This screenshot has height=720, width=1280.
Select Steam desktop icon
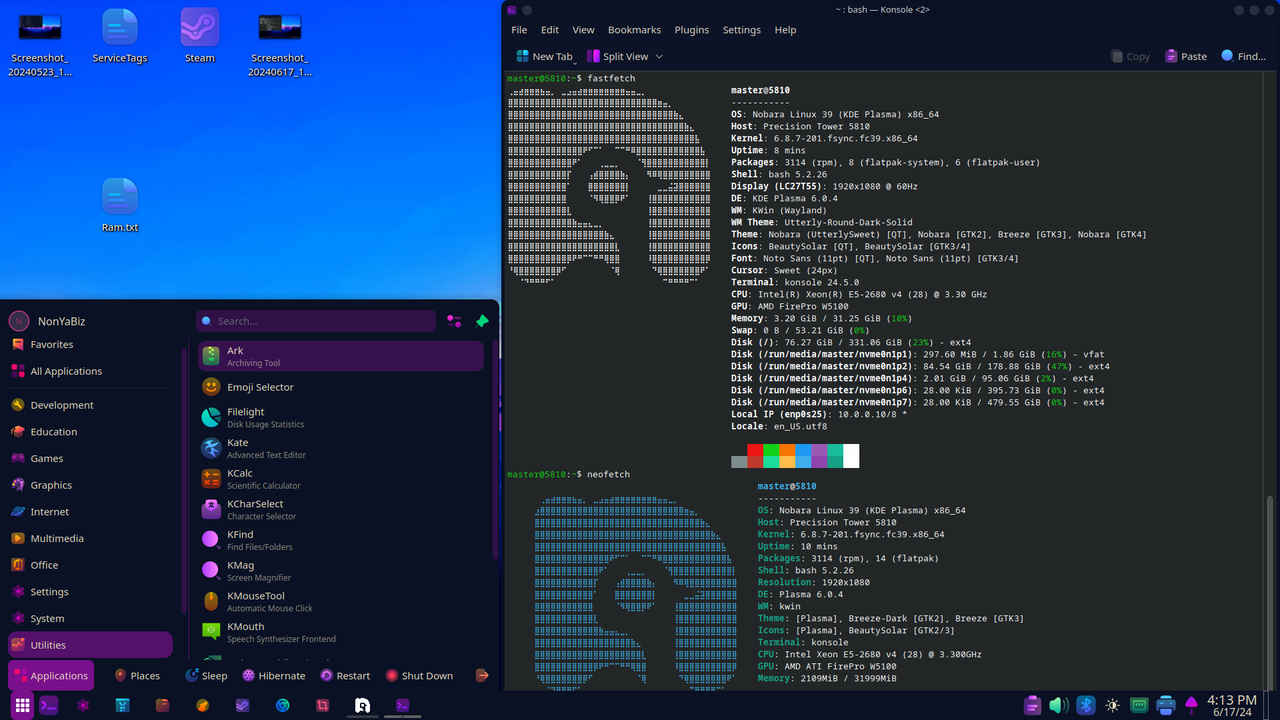(200, 36)
